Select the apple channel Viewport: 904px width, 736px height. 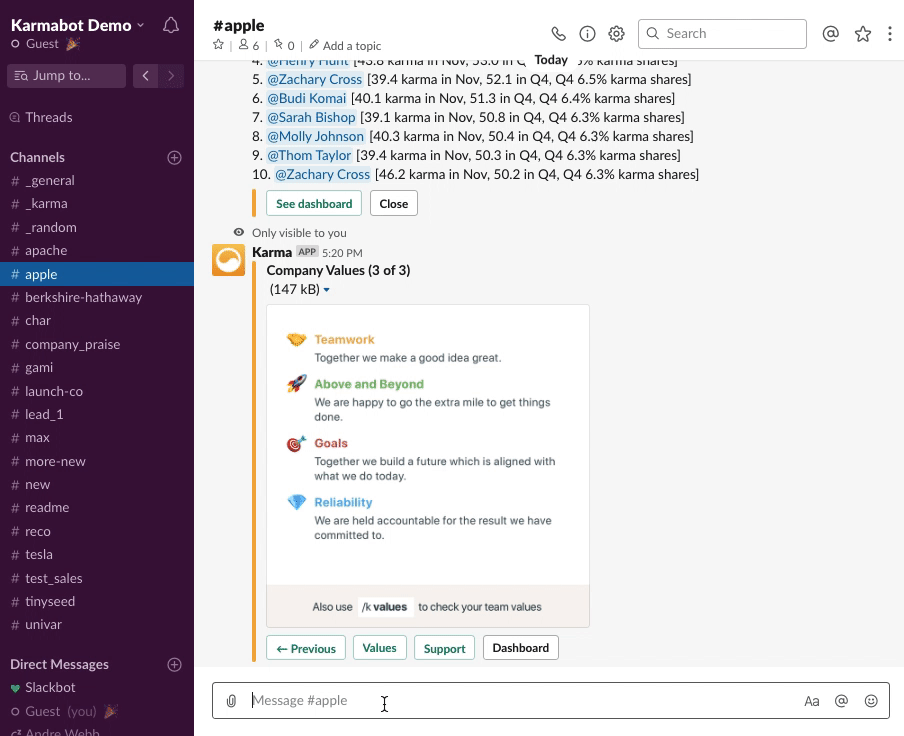point(97,274)
